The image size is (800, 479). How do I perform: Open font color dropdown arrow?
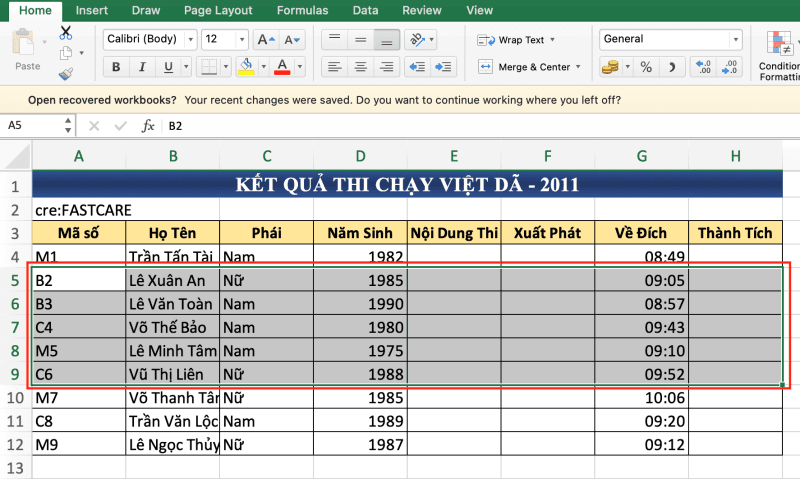point(299,67)
